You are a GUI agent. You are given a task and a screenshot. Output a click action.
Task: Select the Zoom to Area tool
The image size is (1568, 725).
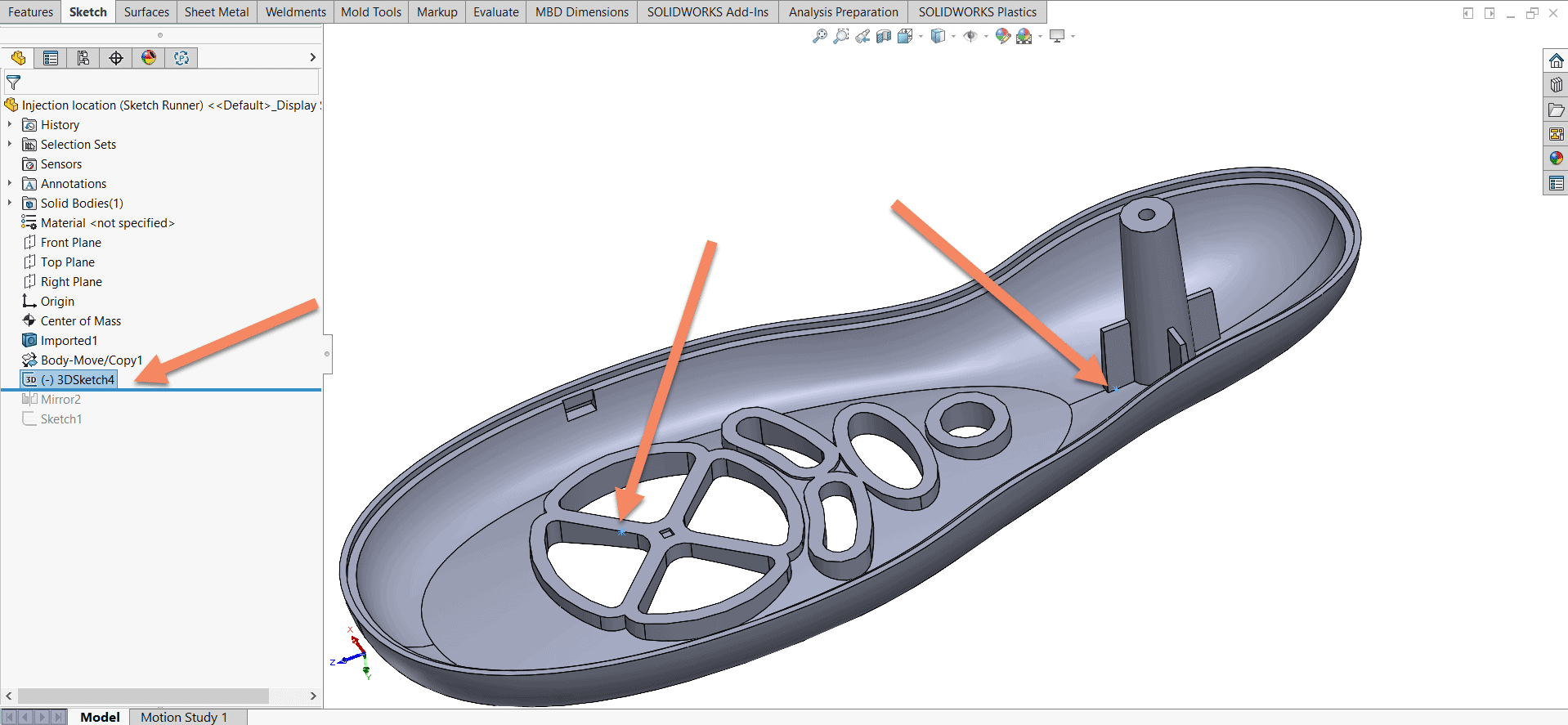pyautogui.click(x=840, y=37)
